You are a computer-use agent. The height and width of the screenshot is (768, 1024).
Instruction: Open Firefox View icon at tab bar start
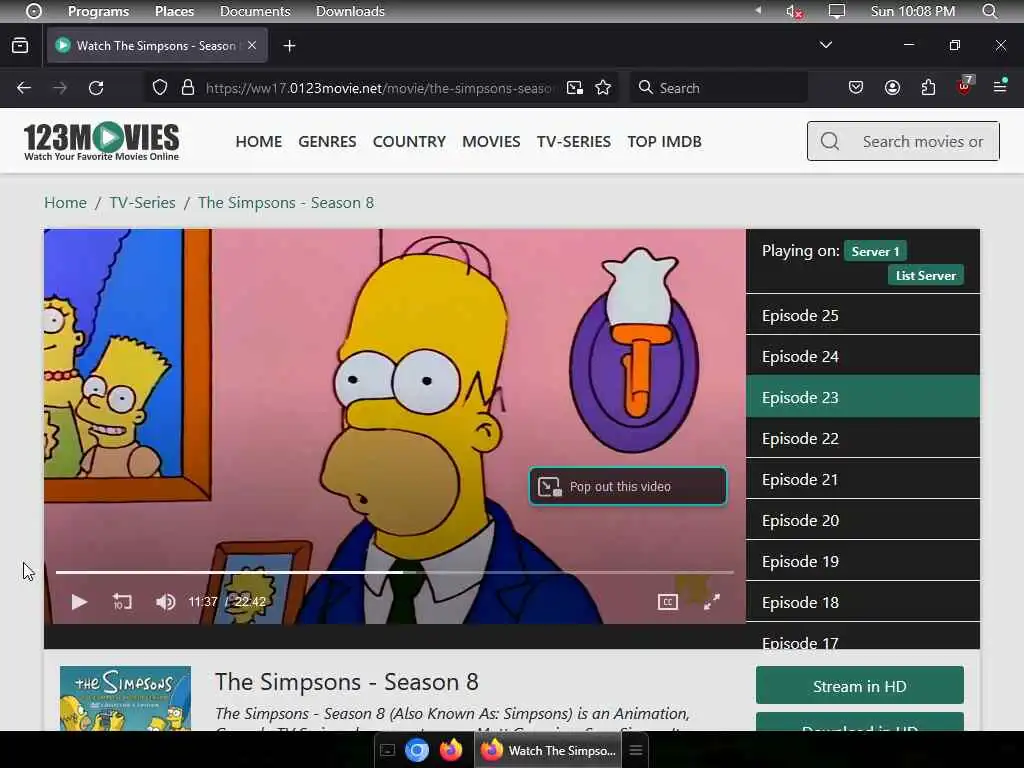click(x=20, y=45)
